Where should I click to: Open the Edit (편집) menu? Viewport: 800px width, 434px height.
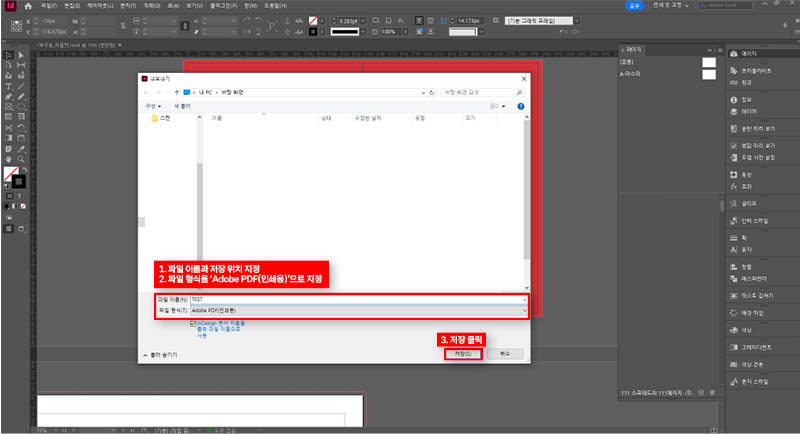pyautogui.click(x=71, y=6)
